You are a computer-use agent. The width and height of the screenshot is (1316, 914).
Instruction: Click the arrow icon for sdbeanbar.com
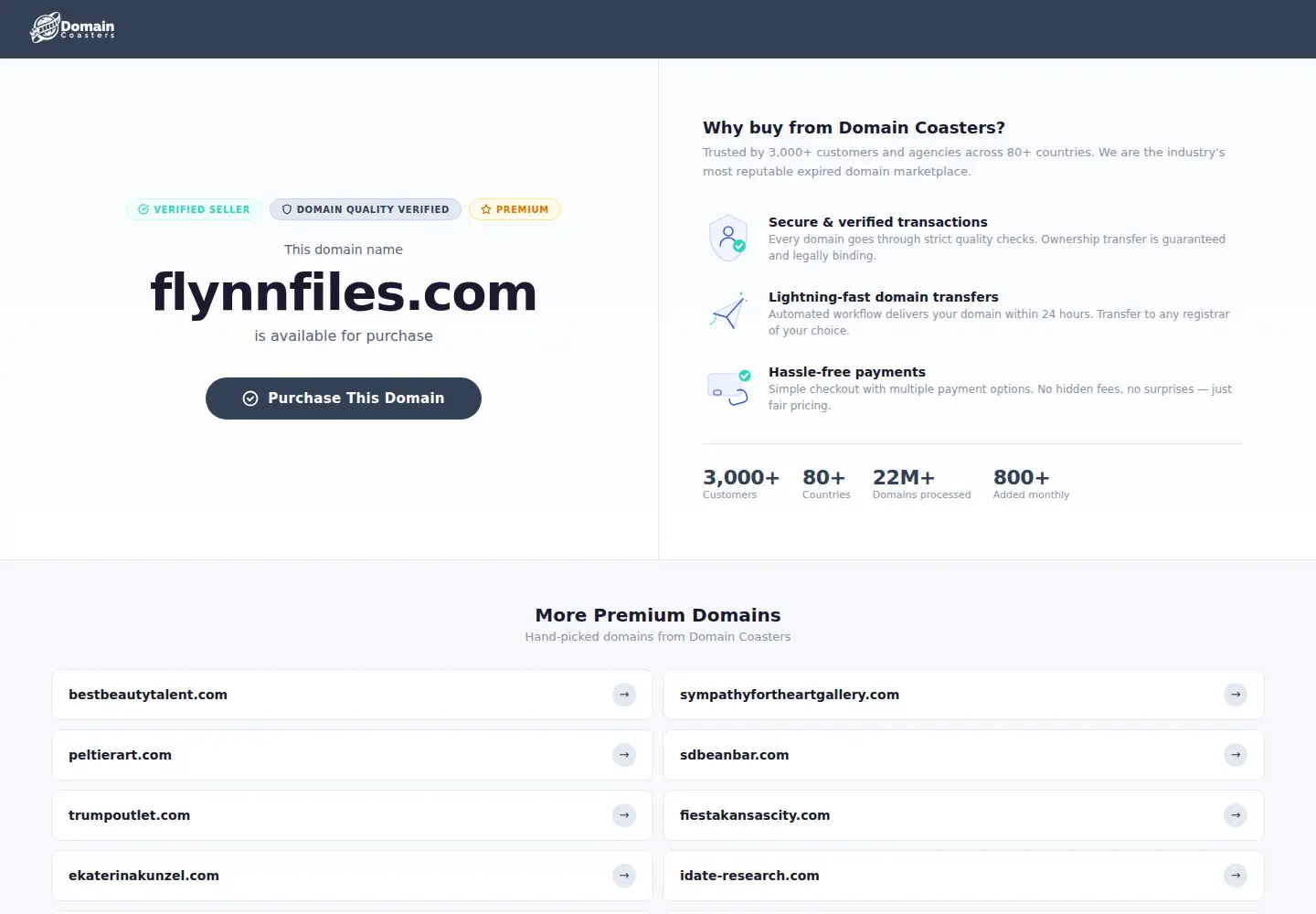coord(1236,755)
